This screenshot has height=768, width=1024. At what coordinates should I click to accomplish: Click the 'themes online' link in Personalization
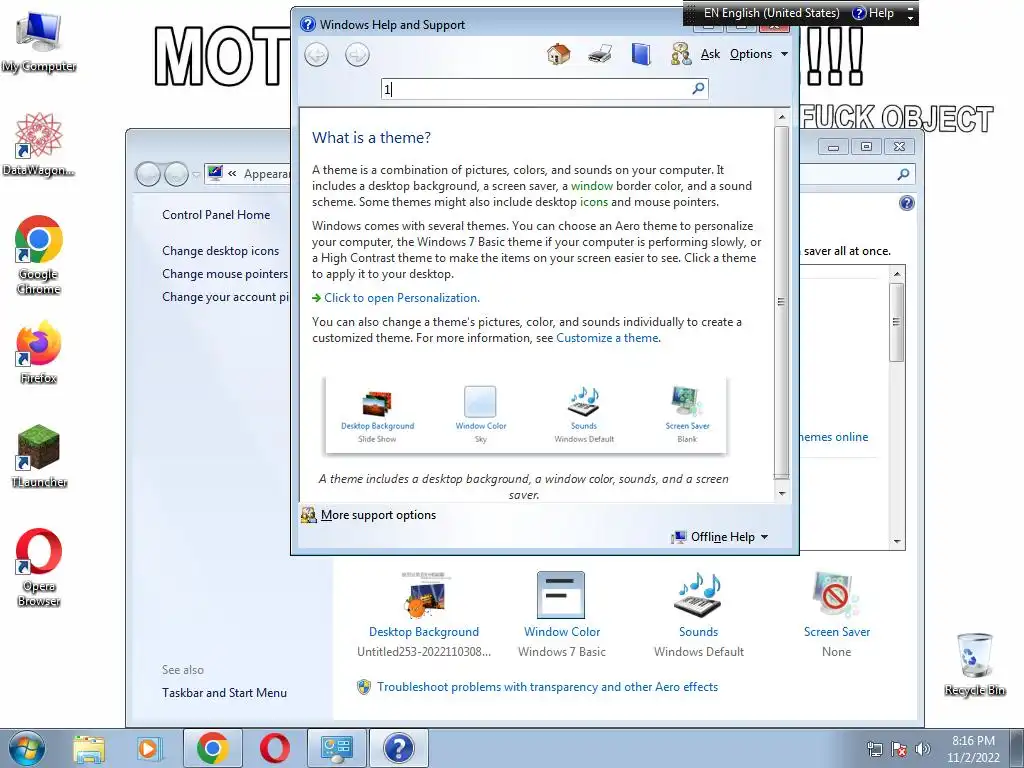(834, 437)
